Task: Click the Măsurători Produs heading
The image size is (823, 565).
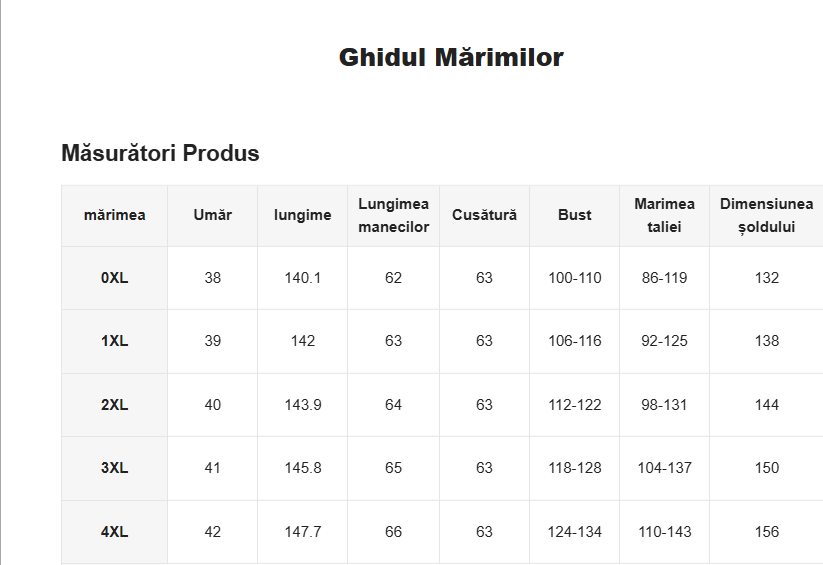Action: [160, 153]
